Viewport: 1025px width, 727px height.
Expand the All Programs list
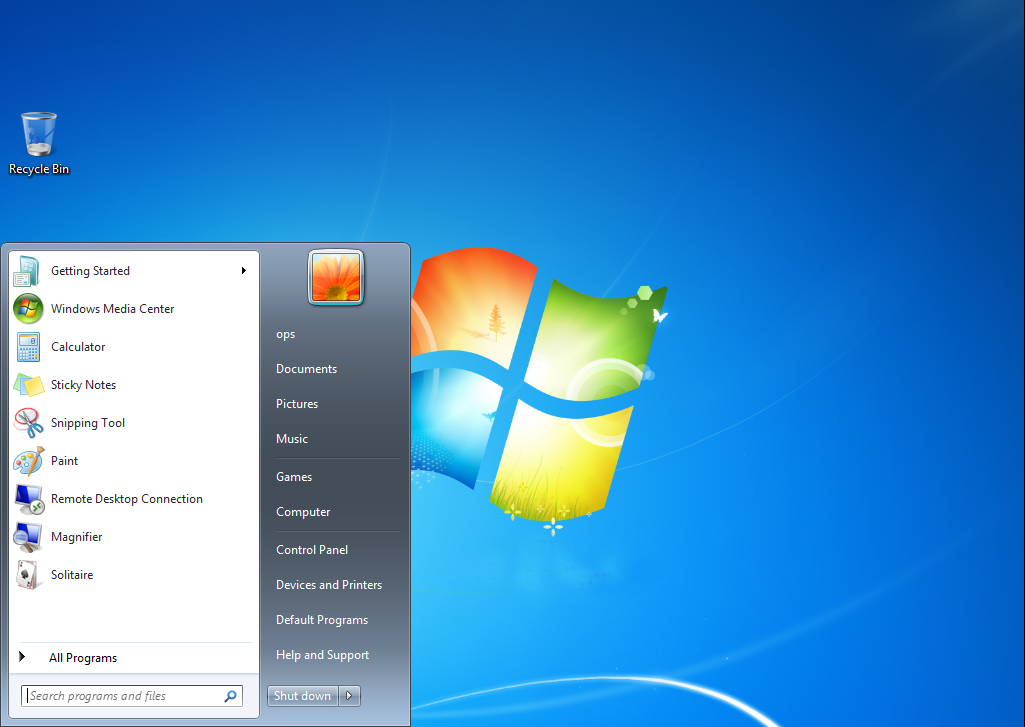pyautogui.click(x=83, y=658)
